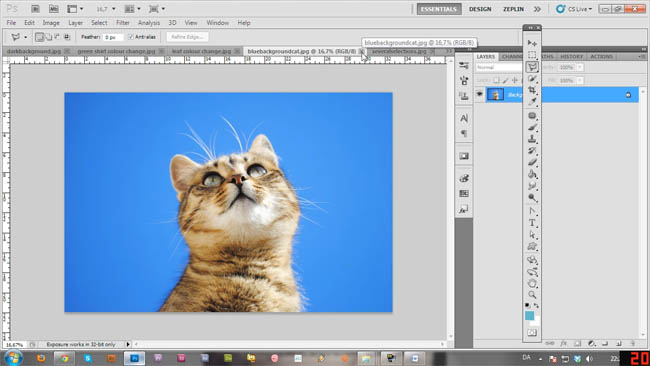Switch to the History panel tab

point(571,56)
